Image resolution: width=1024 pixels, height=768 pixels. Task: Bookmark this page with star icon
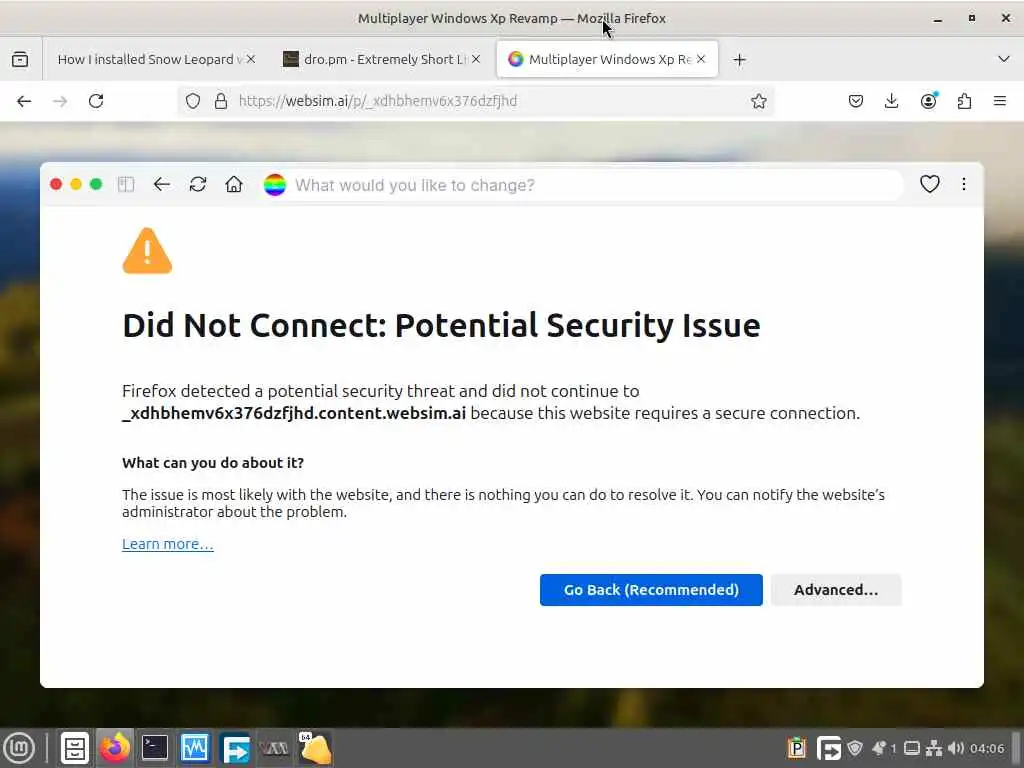point(759,101)
